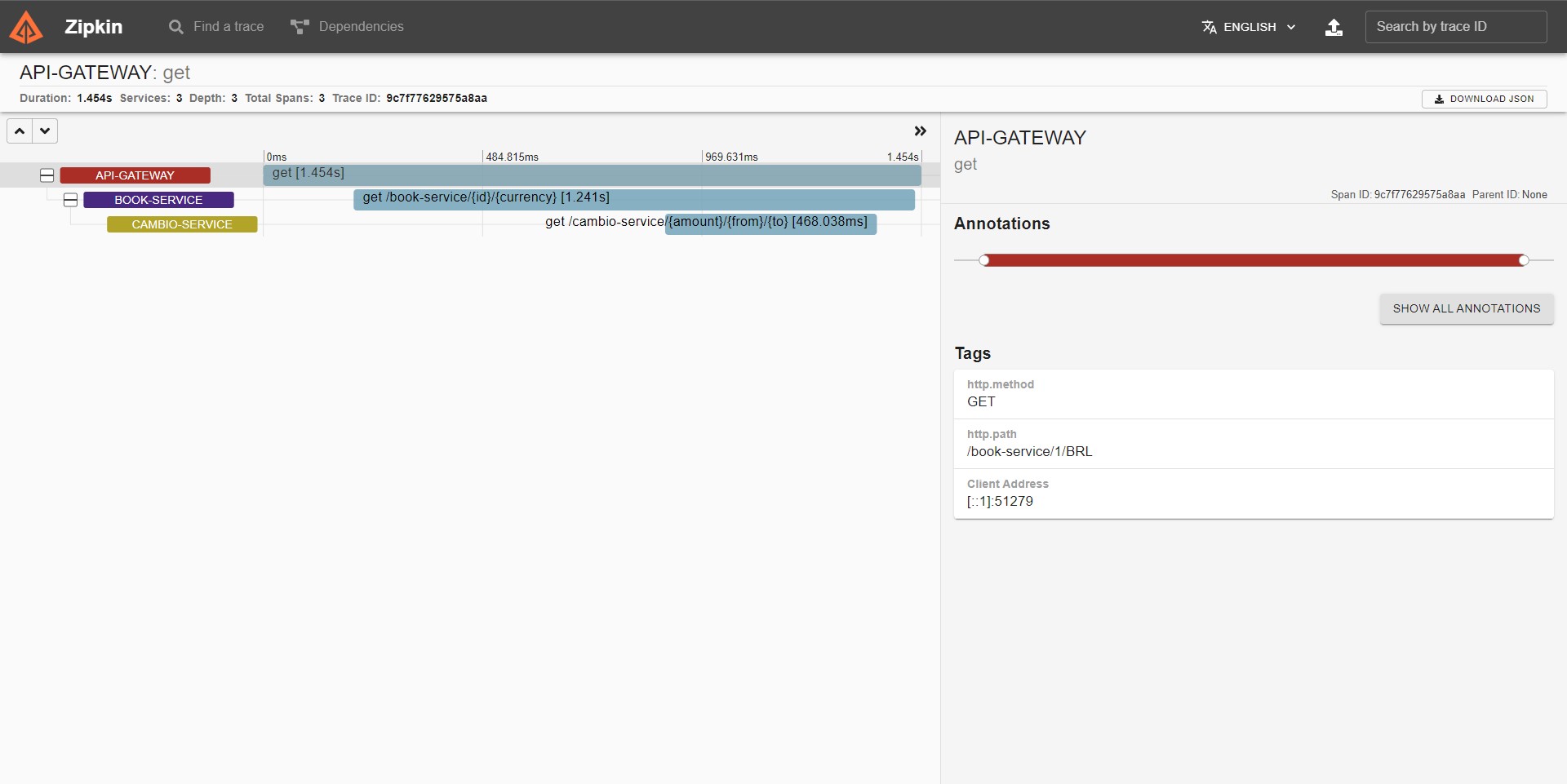Open the Dependencies page
This screenshot has height=784, width=1567.
pos(347,27)
